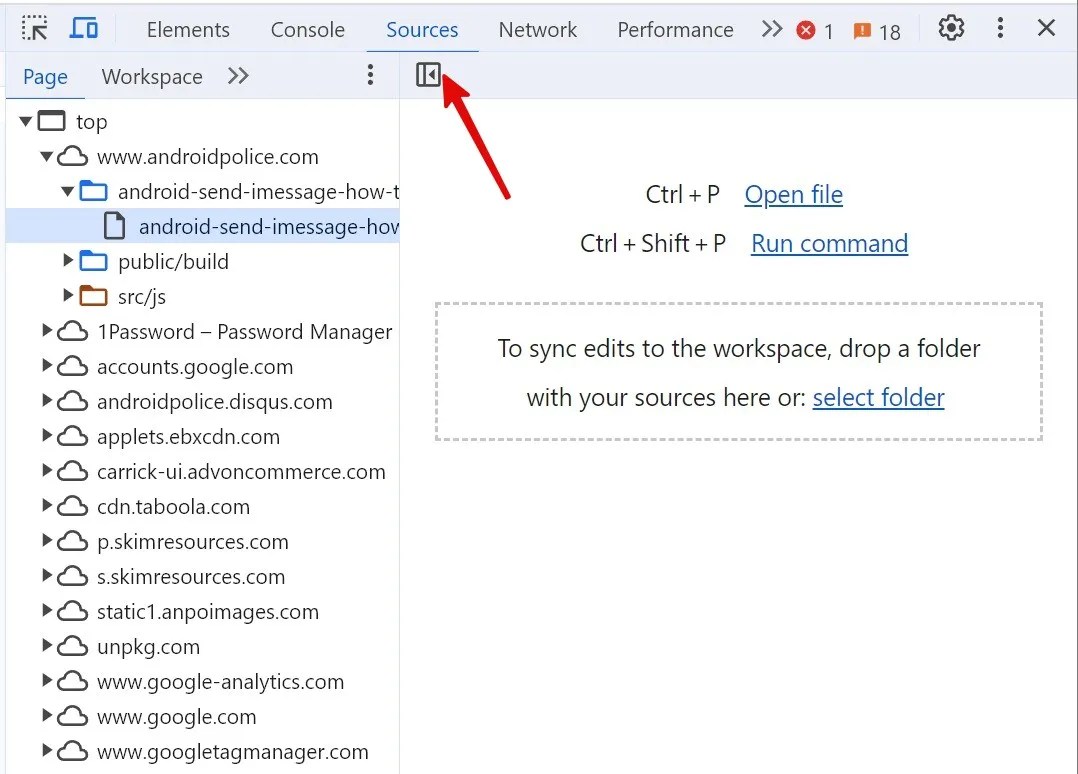Expand the unpkg.com node
Screen dimensions: 1078x774
point(45,646)
